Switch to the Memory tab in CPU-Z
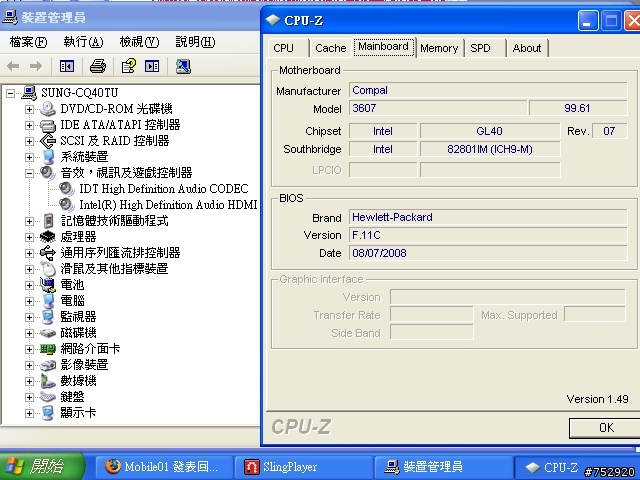Viewport: 640px width, 480px height. coord(439,48)
